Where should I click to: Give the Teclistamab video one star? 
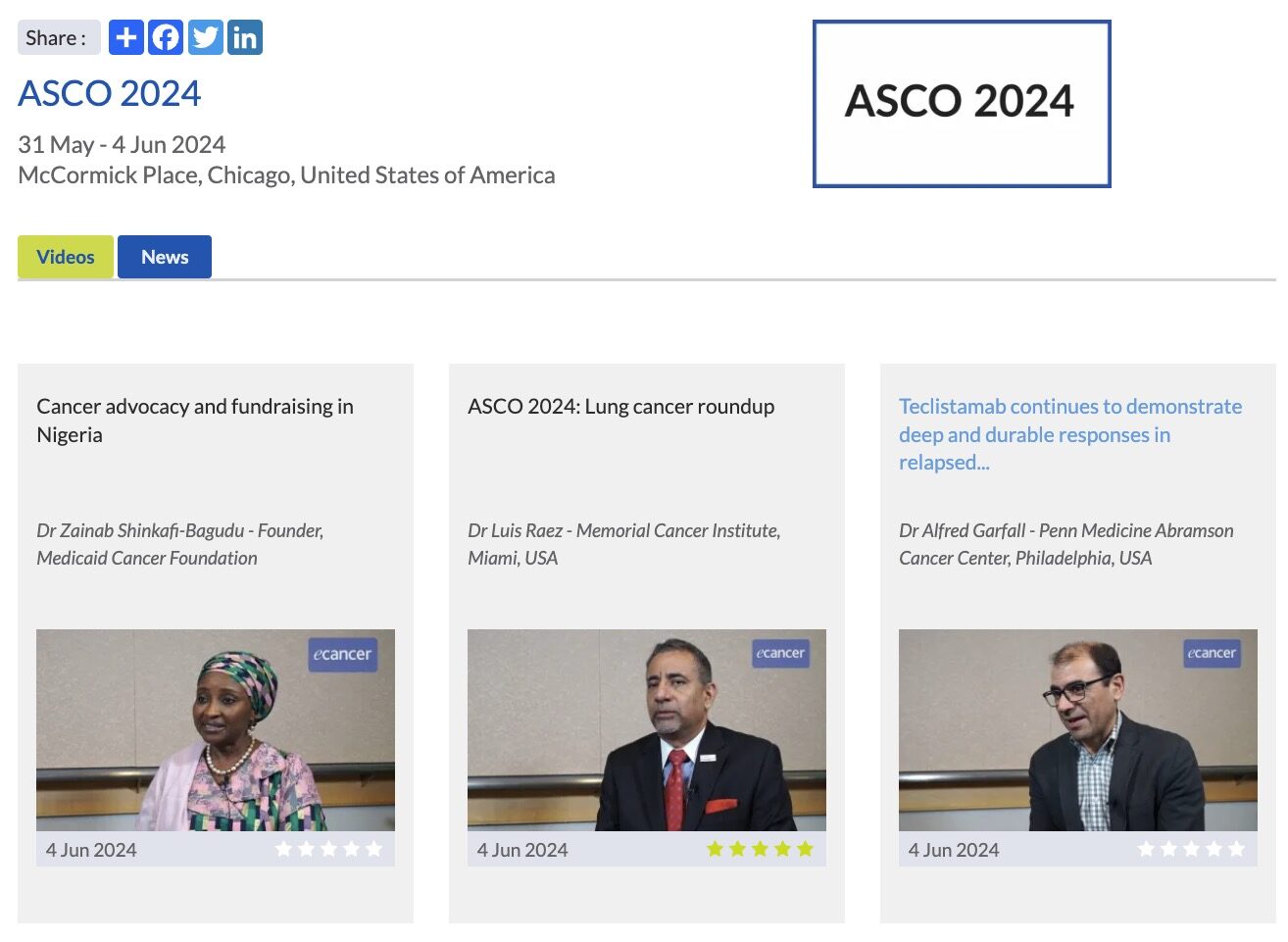pyautogui.click(x=1146, y=849)
